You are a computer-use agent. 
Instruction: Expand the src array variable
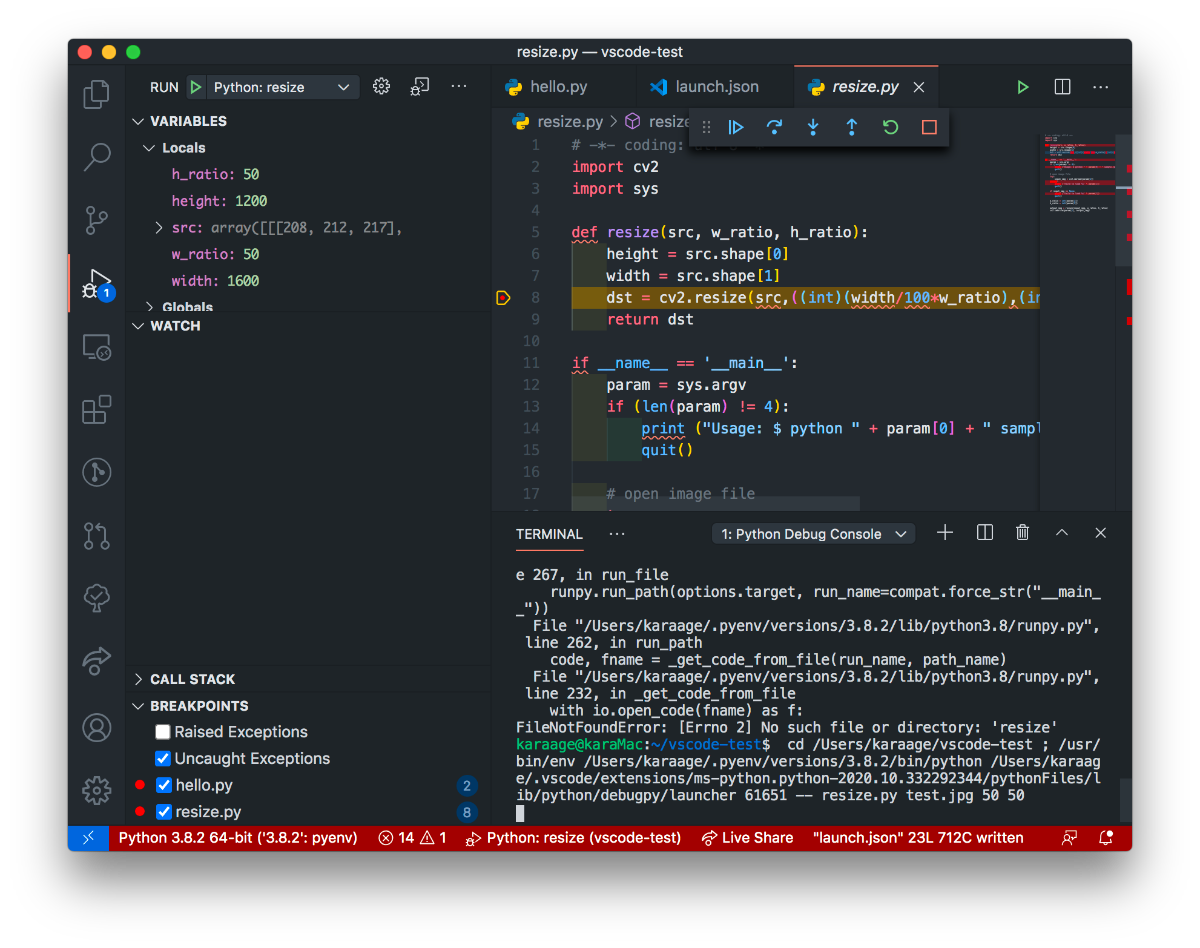point(159,228)
